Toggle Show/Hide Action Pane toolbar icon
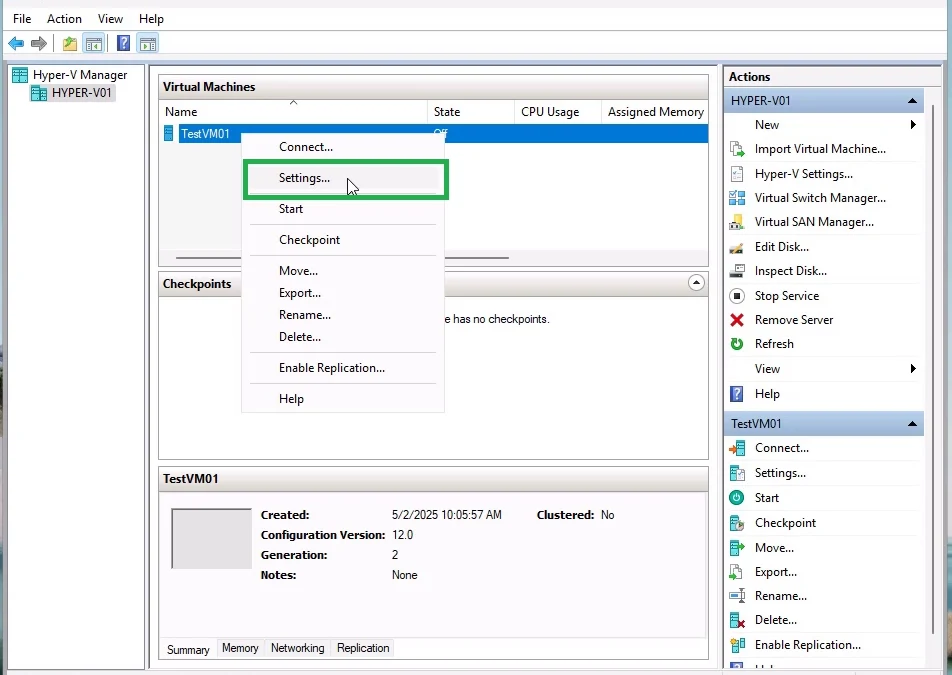Image resolution: width=952 pixels, height=675 pixels. pos(148,44)
